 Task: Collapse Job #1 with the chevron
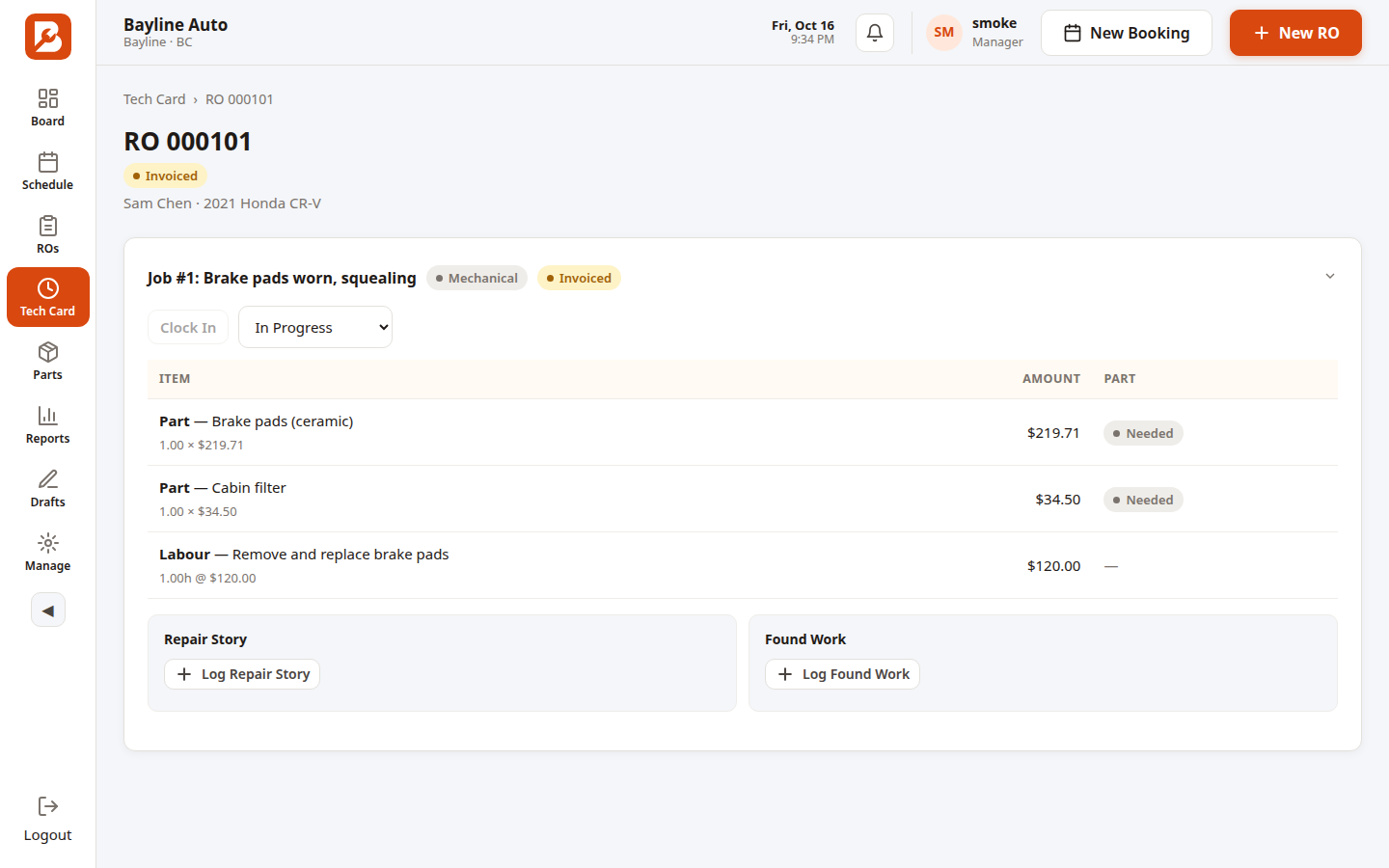coord(1330,277)
